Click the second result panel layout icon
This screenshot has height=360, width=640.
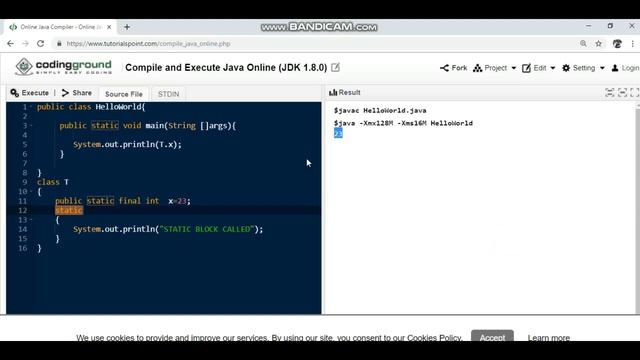coord(622,93)
